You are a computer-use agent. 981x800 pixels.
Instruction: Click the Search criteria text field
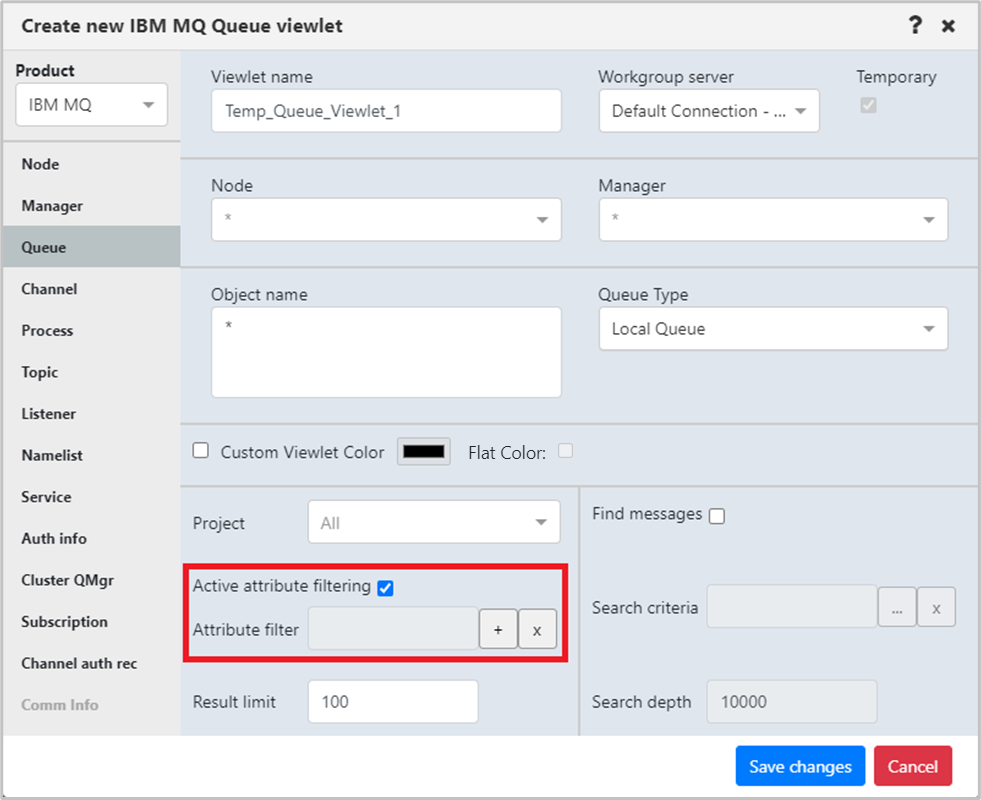[x=792, y=606]
